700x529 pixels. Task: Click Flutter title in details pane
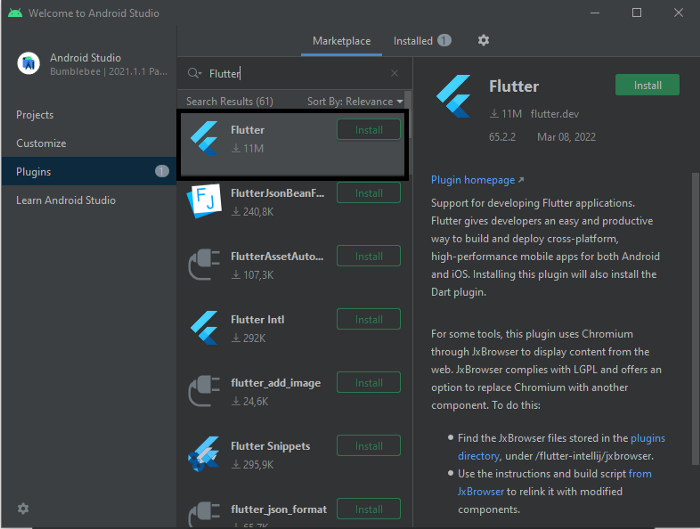tap(514, 86)
